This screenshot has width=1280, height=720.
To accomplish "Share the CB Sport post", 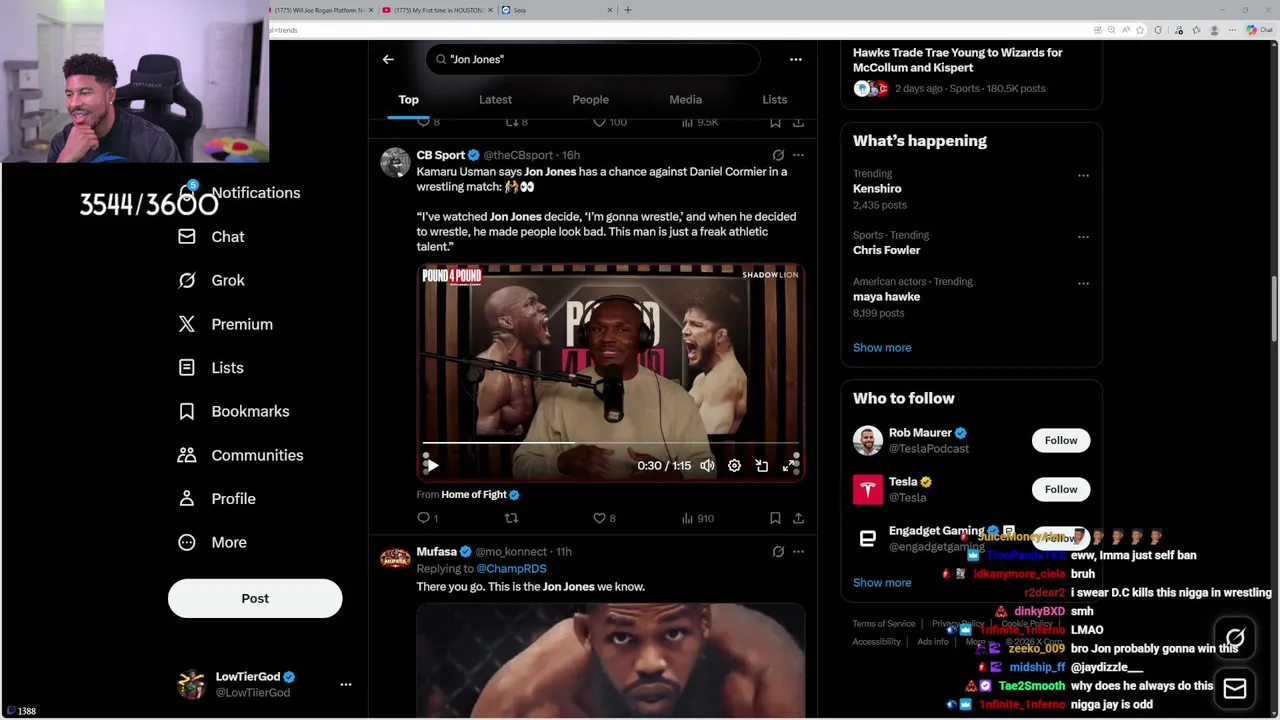I will 798,518.
